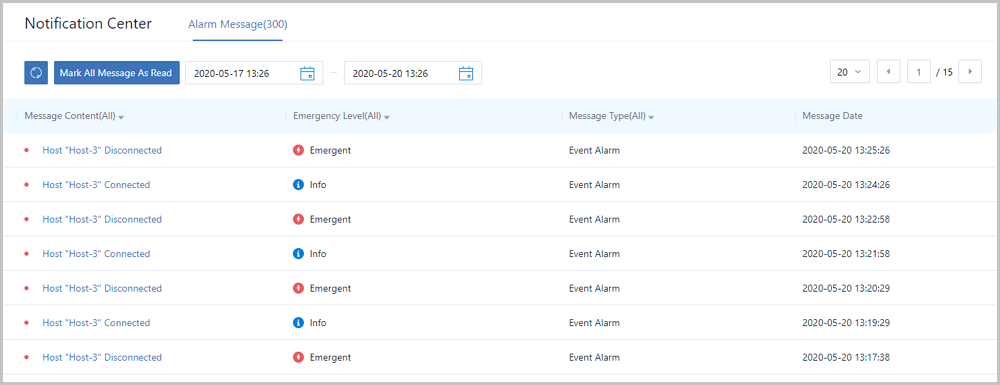Click the page number input box
This screenshot has height=385, width=1000.
click(918, 72)
